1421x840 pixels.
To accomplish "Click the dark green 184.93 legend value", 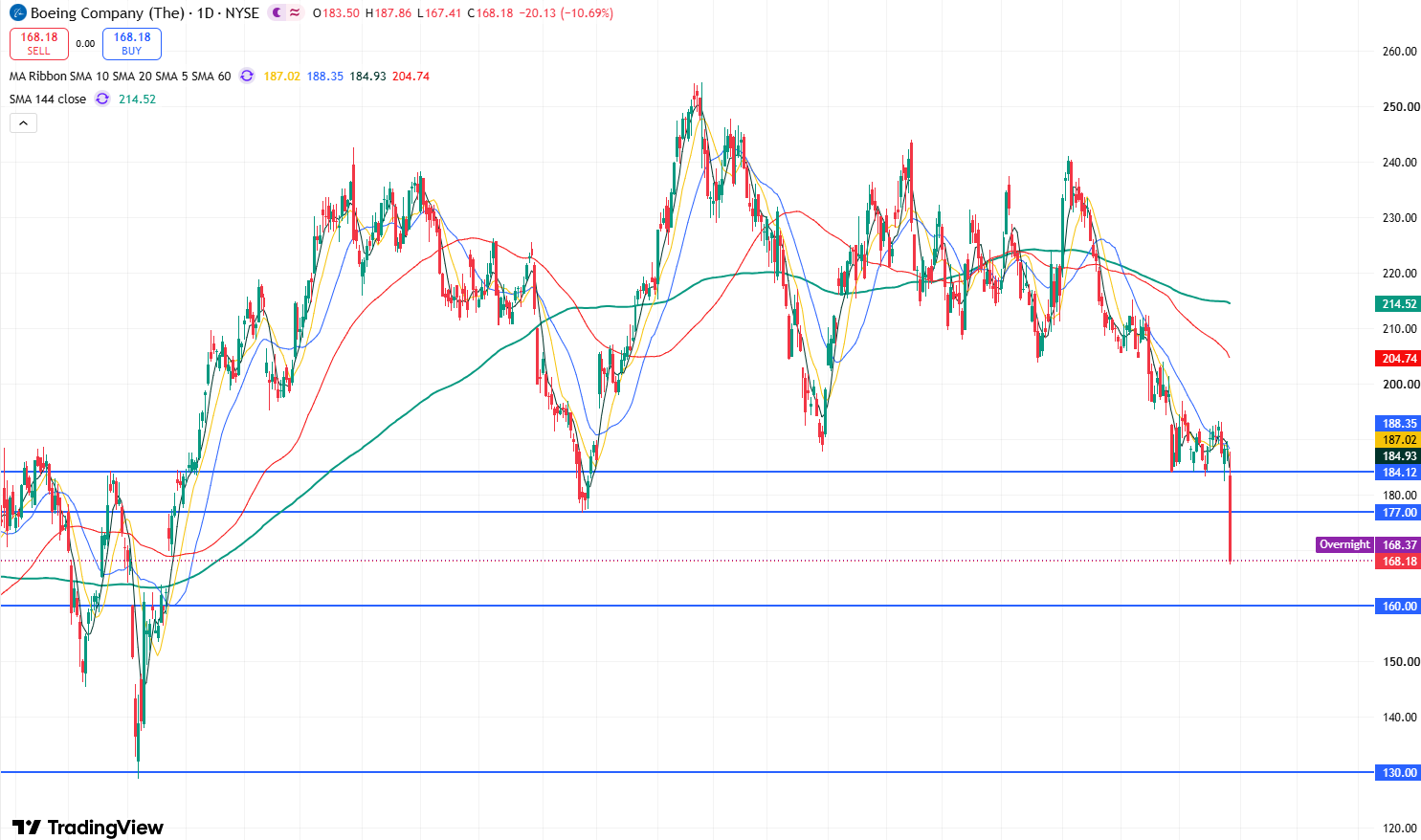I will (x=367, y=77).
